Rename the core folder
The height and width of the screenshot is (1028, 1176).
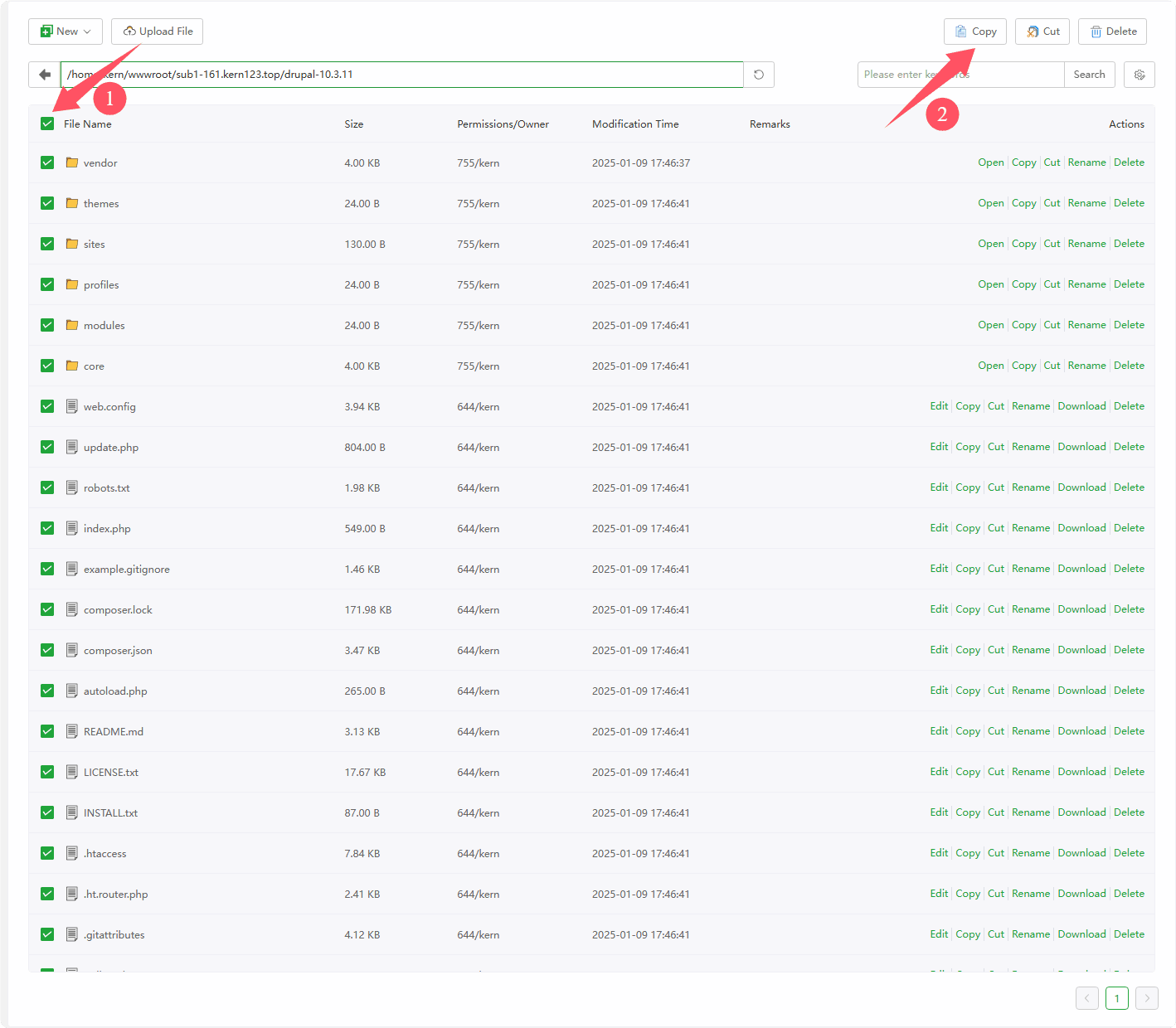(x=1086, y=366)
